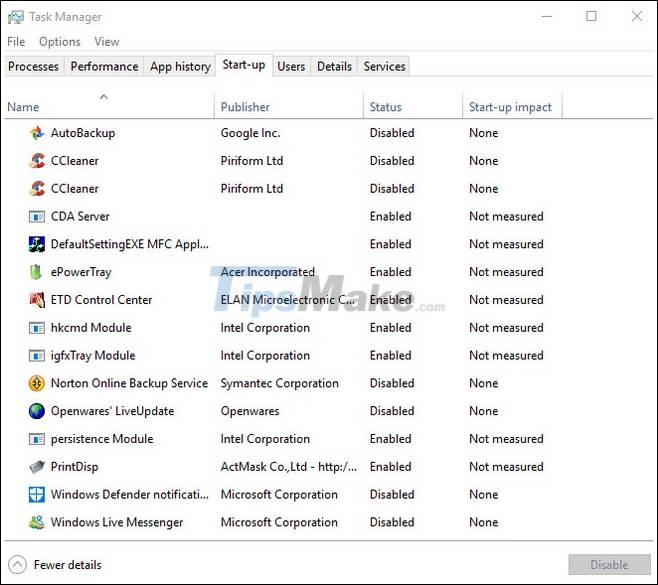Click the sort arrow above Name column

point(104,97)
